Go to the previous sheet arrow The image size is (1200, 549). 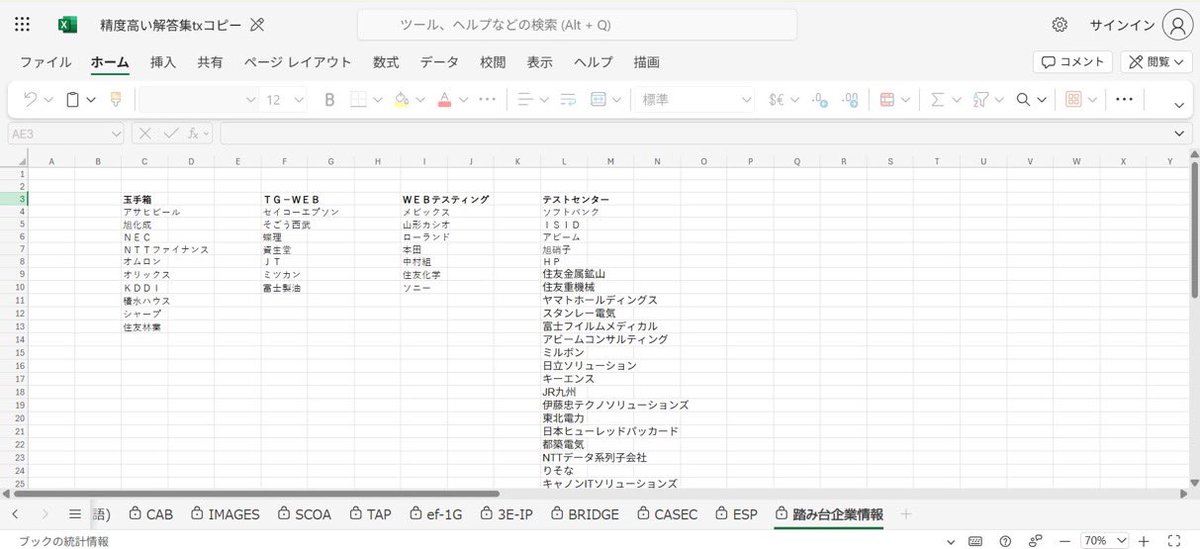[15, 514]
